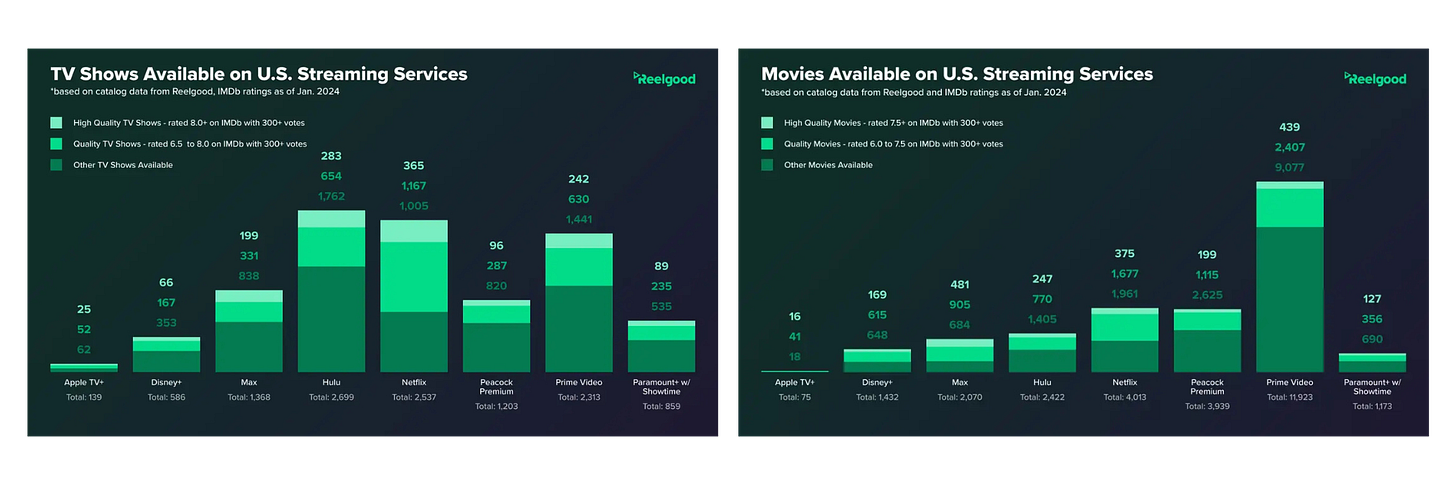
Task: Click the Hulu bar in the TV Shows chart
Action: tap(331, 291)
